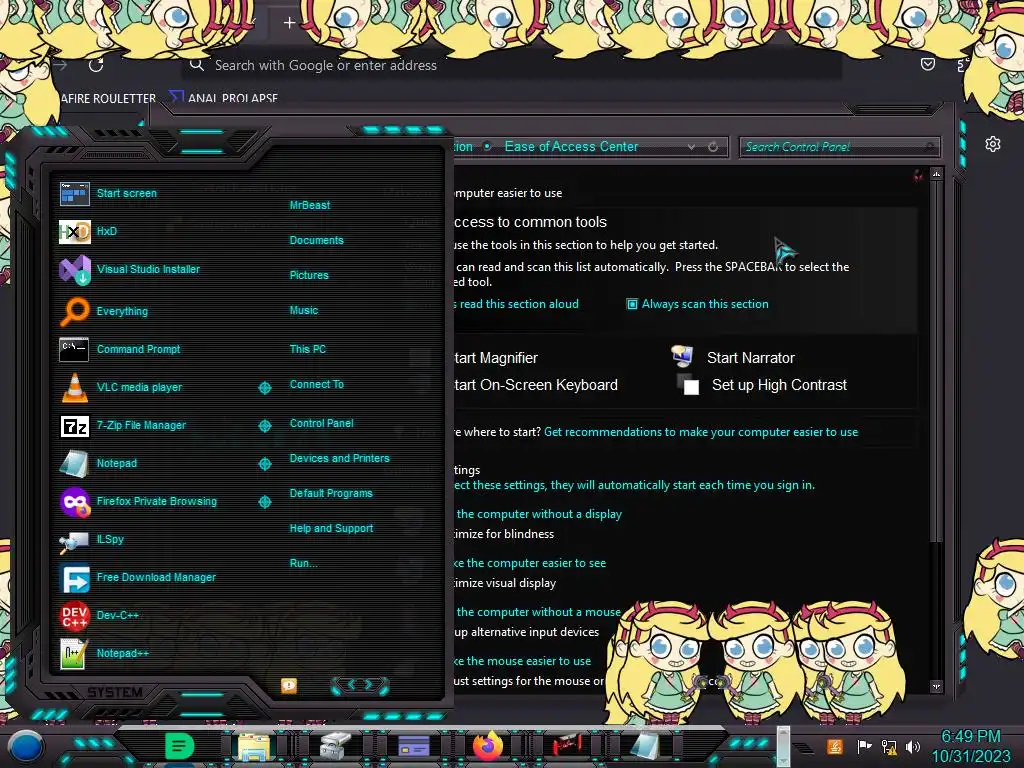Toggle Always scan this section checkbox
Viewport: 1024px width, 768px height.
point(632,304)
